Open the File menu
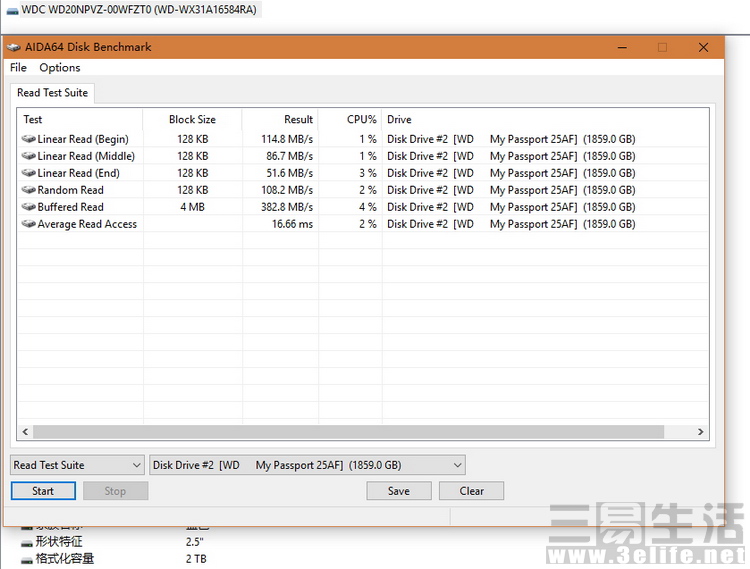The image size is (750, 569). point(18,67)
